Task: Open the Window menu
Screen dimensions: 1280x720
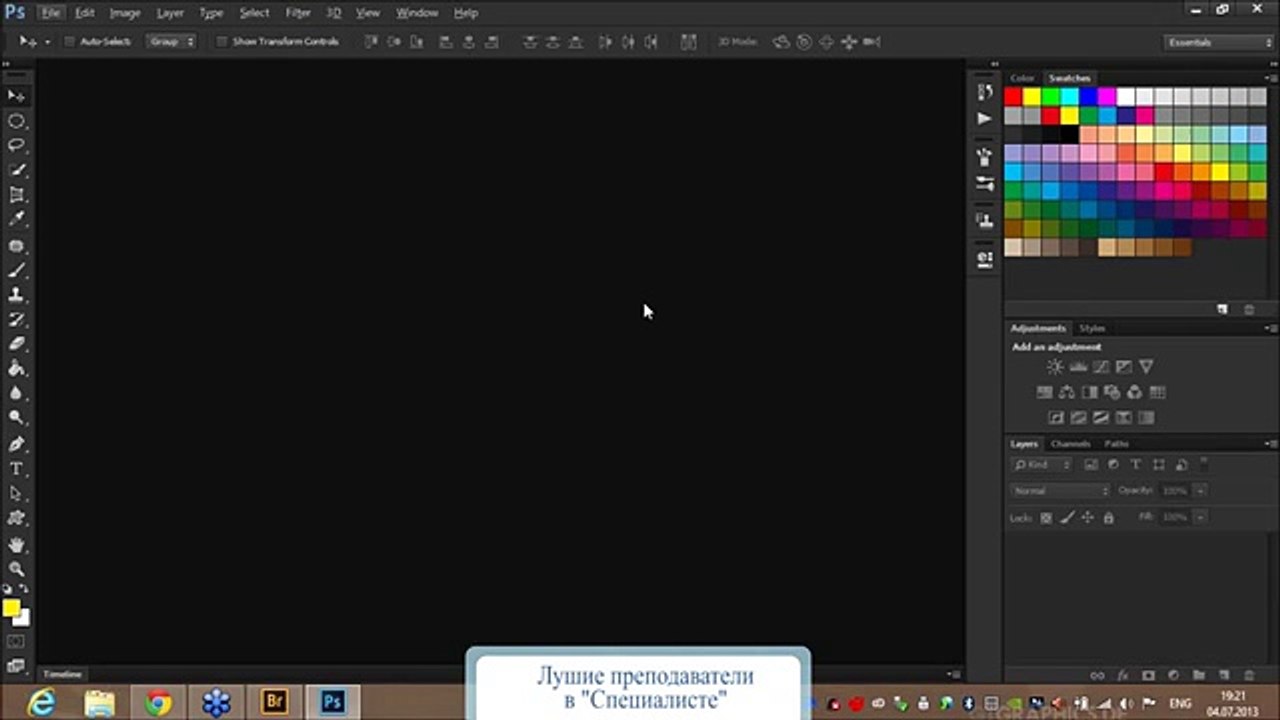Action: click(x=417, y=13)
